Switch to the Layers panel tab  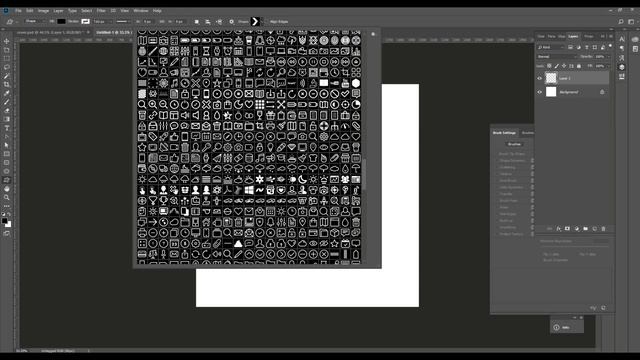pyautogui.click(x=573, y=36)
